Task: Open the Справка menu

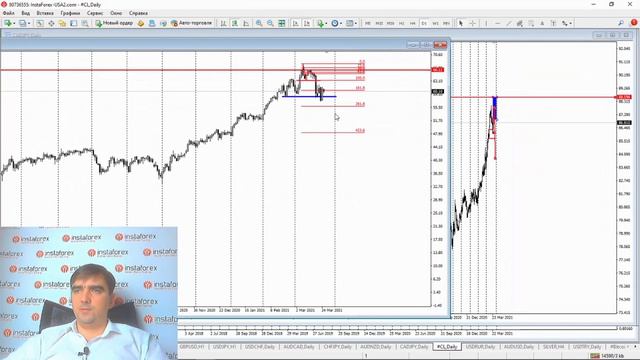Action: (138, 13)
